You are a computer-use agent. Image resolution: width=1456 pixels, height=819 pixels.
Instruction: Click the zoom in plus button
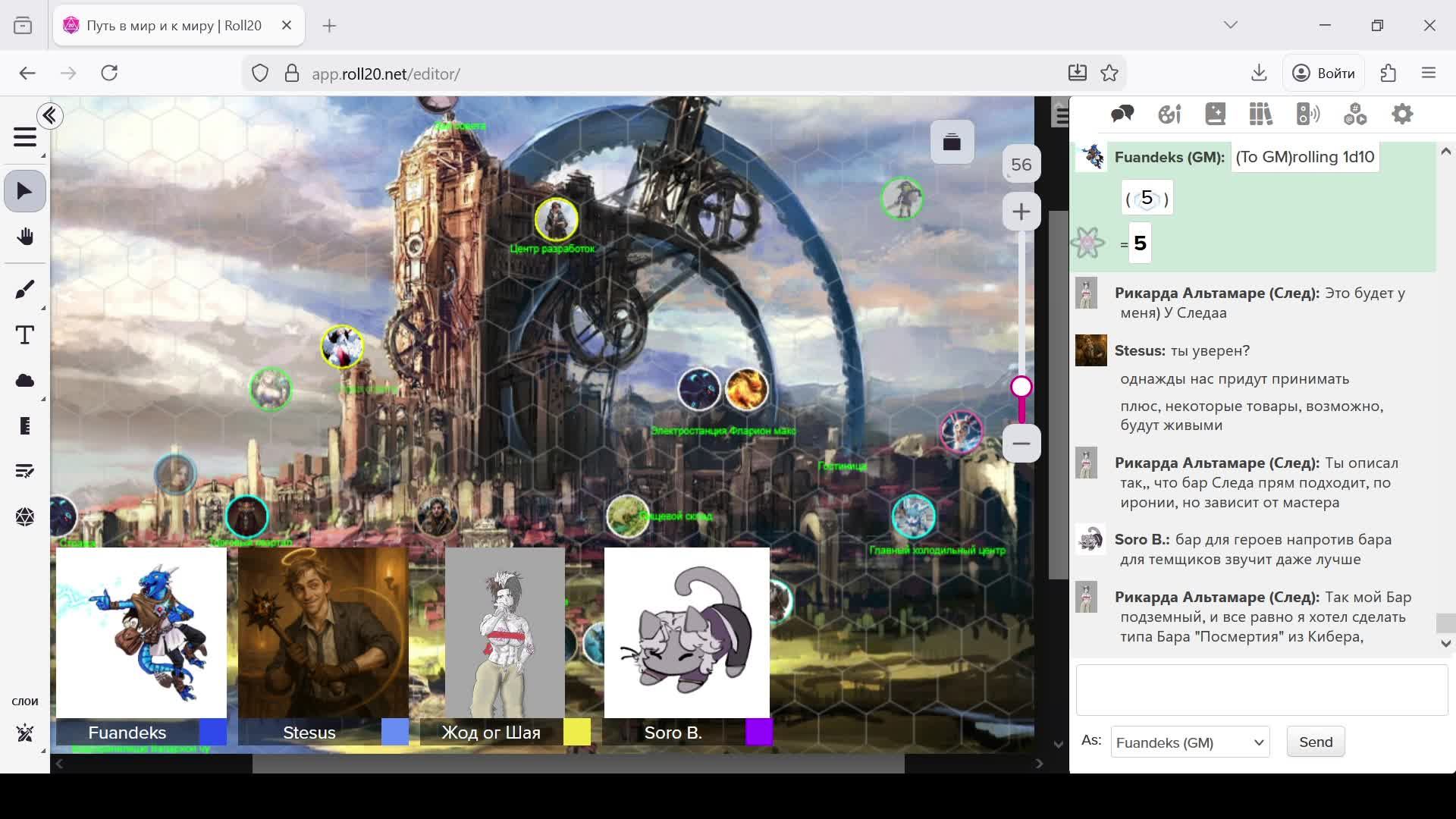[1021, 212]
